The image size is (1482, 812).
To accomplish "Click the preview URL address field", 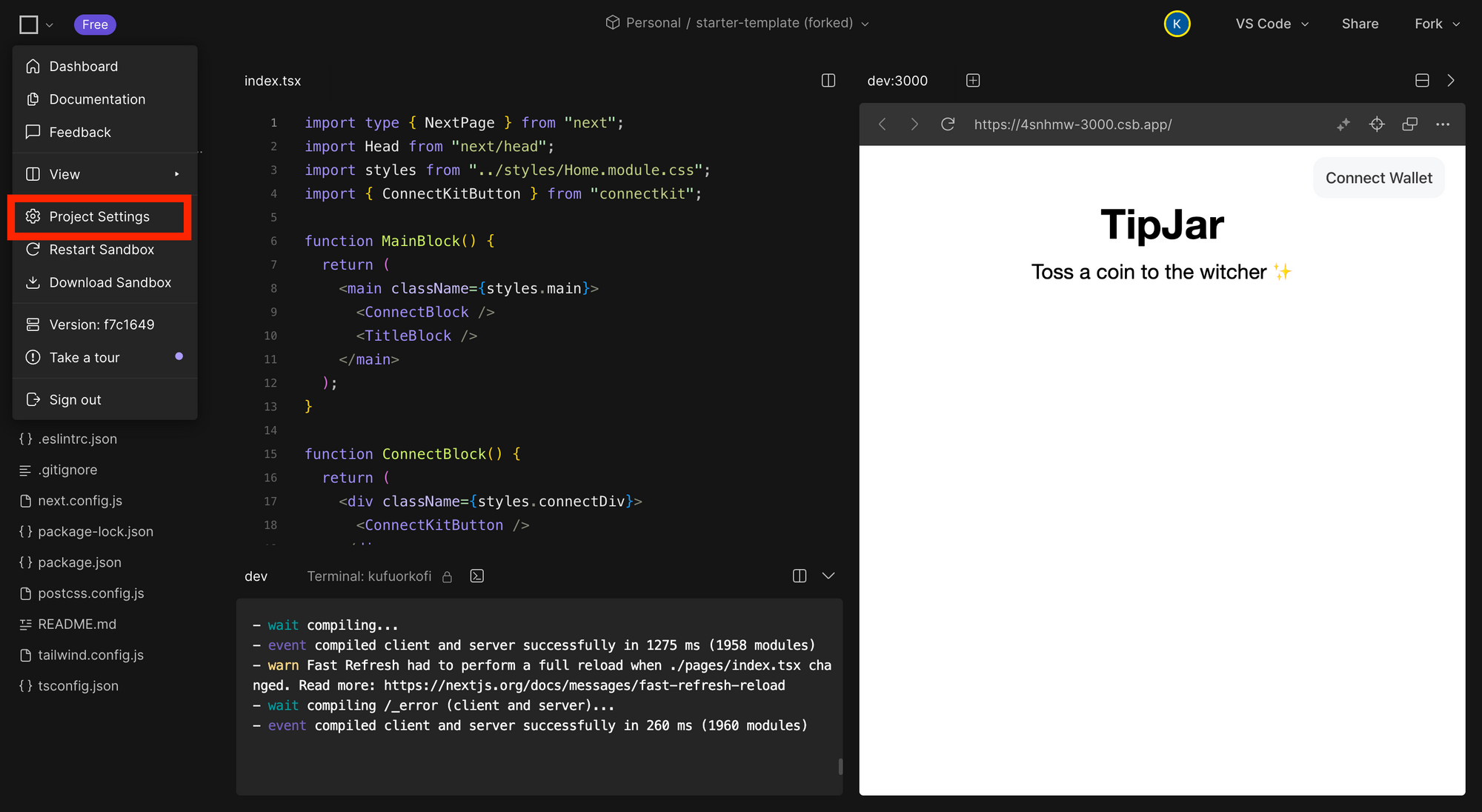I will pos(1072,124).
